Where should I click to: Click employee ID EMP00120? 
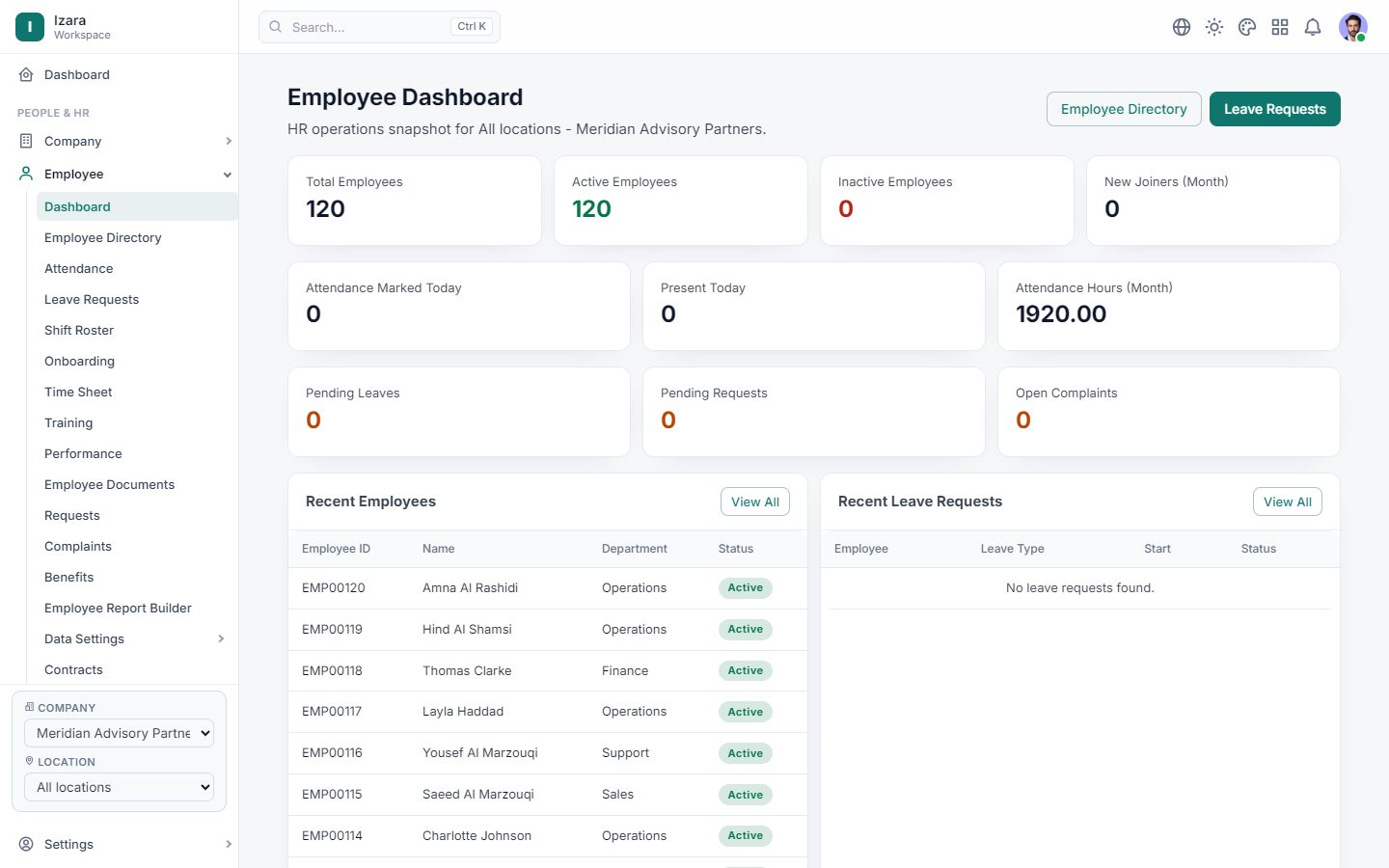334,587
